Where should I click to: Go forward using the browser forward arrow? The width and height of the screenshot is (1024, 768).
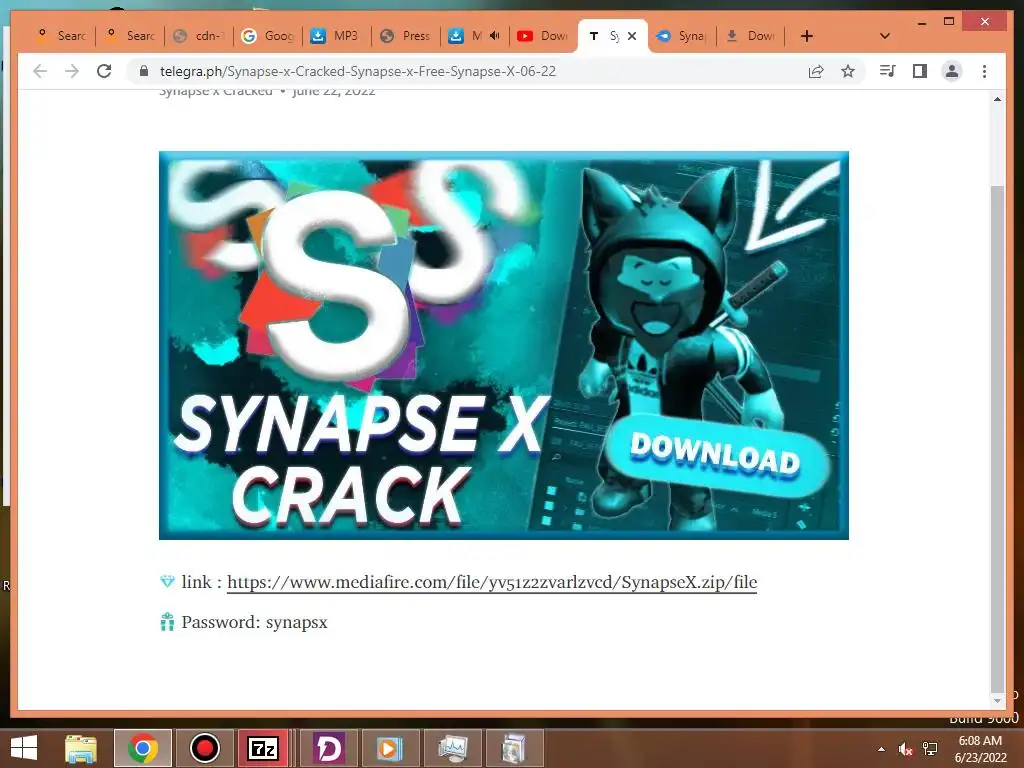(72, 71)
